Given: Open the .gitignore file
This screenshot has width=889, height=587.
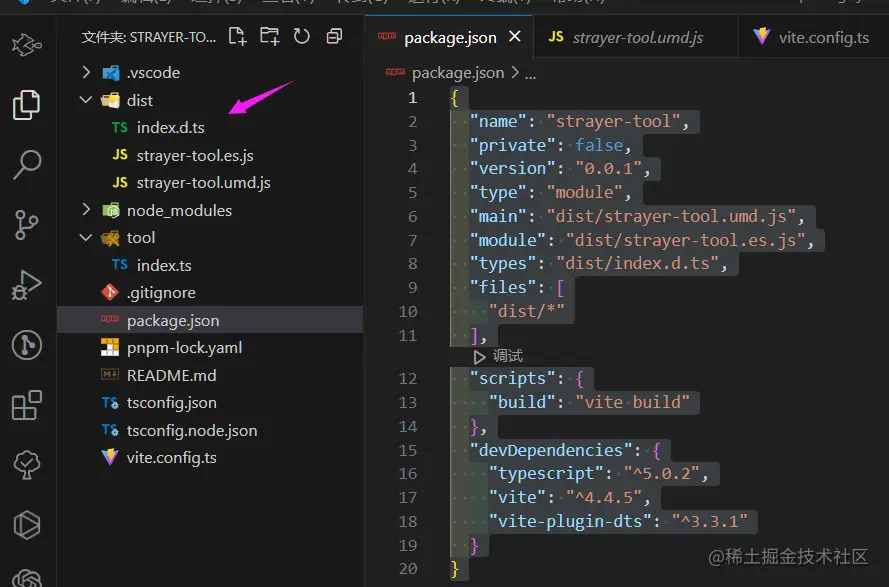Looking at the screenshot, I should pyautogui.click(x=210, y=293).
